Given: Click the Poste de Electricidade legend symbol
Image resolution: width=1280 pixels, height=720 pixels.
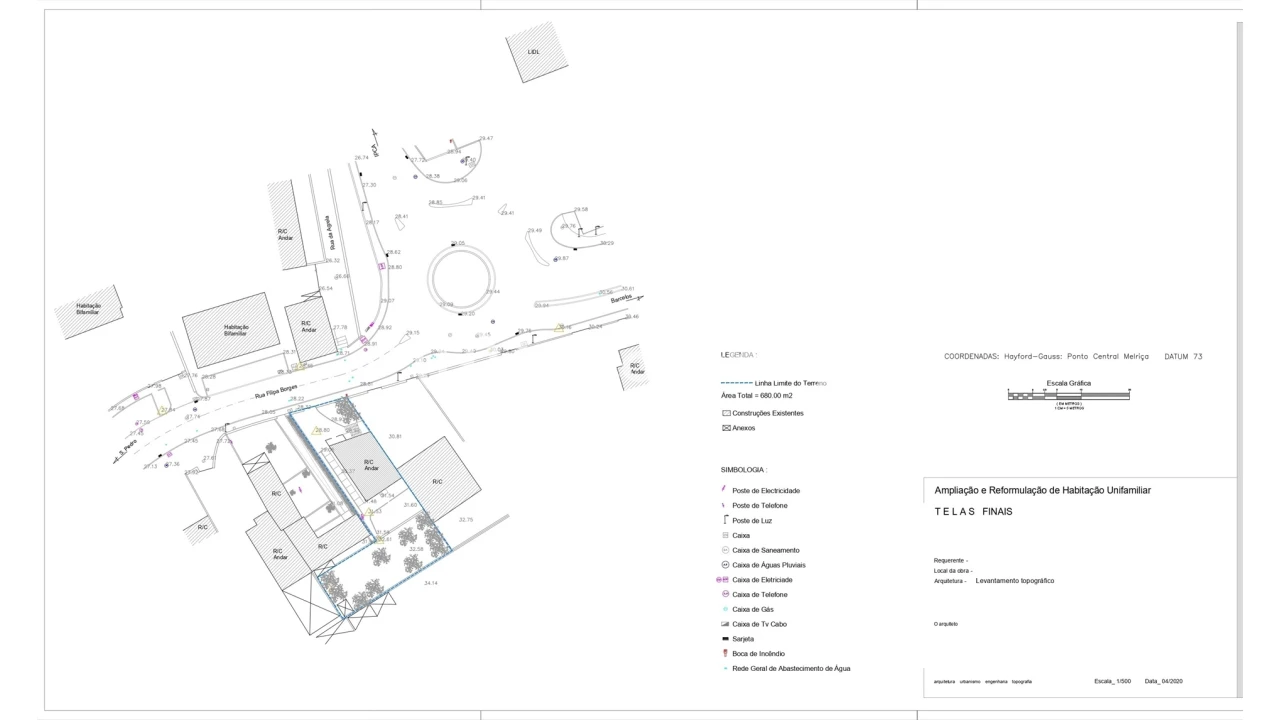Looking at the screenshot, I should pos(724,490).
